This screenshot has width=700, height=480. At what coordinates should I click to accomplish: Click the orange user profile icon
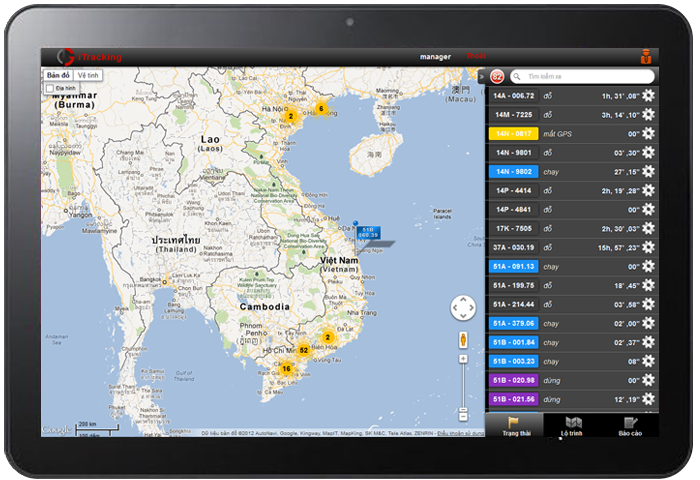pyautogui.click(x=646, y=57)
